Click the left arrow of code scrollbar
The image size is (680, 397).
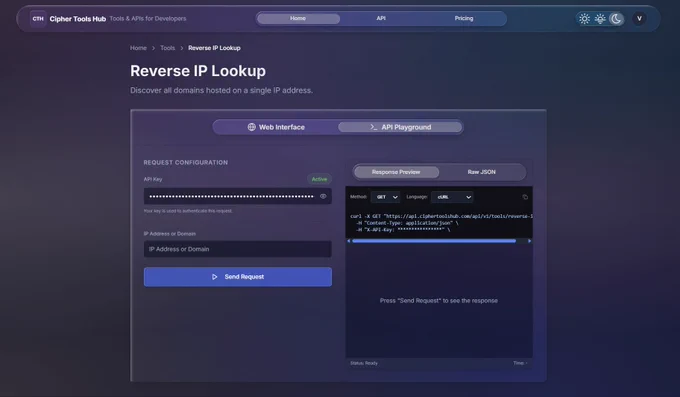point(349,241)
